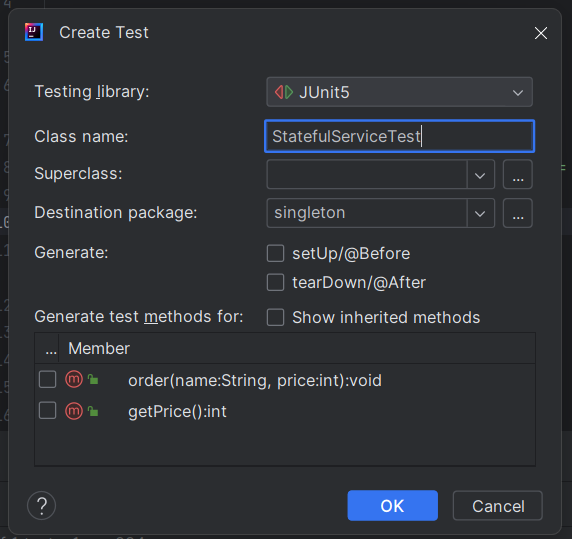Expand the Superclass dropdown arrow
Image resolution: width=572 pixels, height=539 pixels.
click(480, 174)
